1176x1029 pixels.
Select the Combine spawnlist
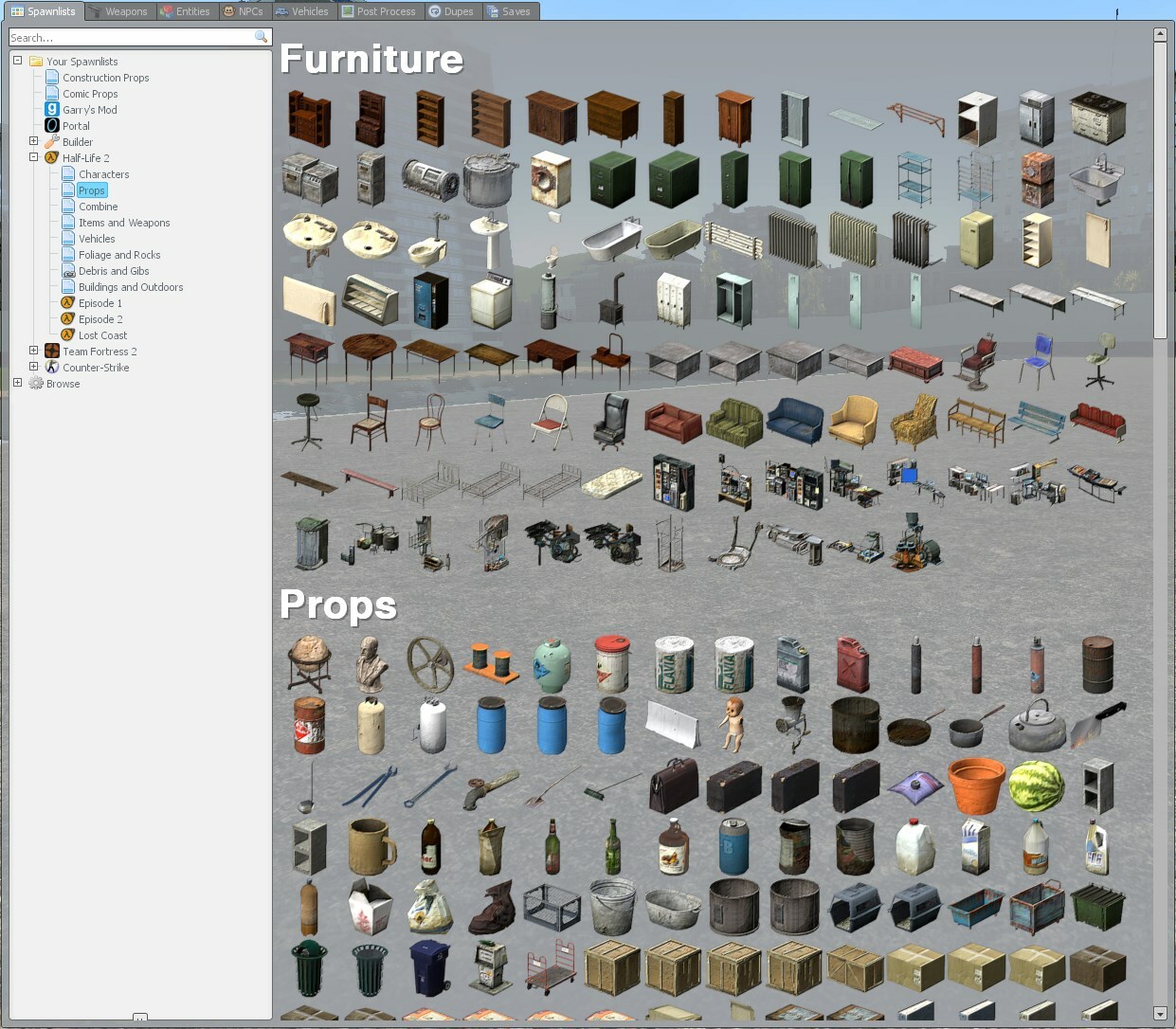98,207
